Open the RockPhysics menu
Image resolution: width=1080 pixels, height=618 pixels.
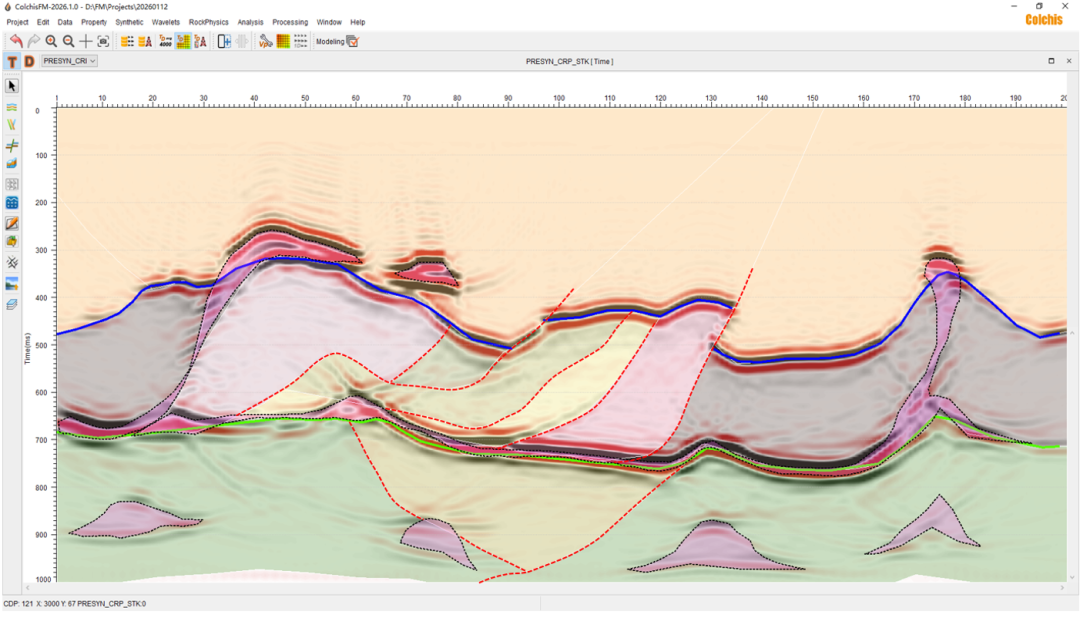pyautogui.click(x=209, y=22)
